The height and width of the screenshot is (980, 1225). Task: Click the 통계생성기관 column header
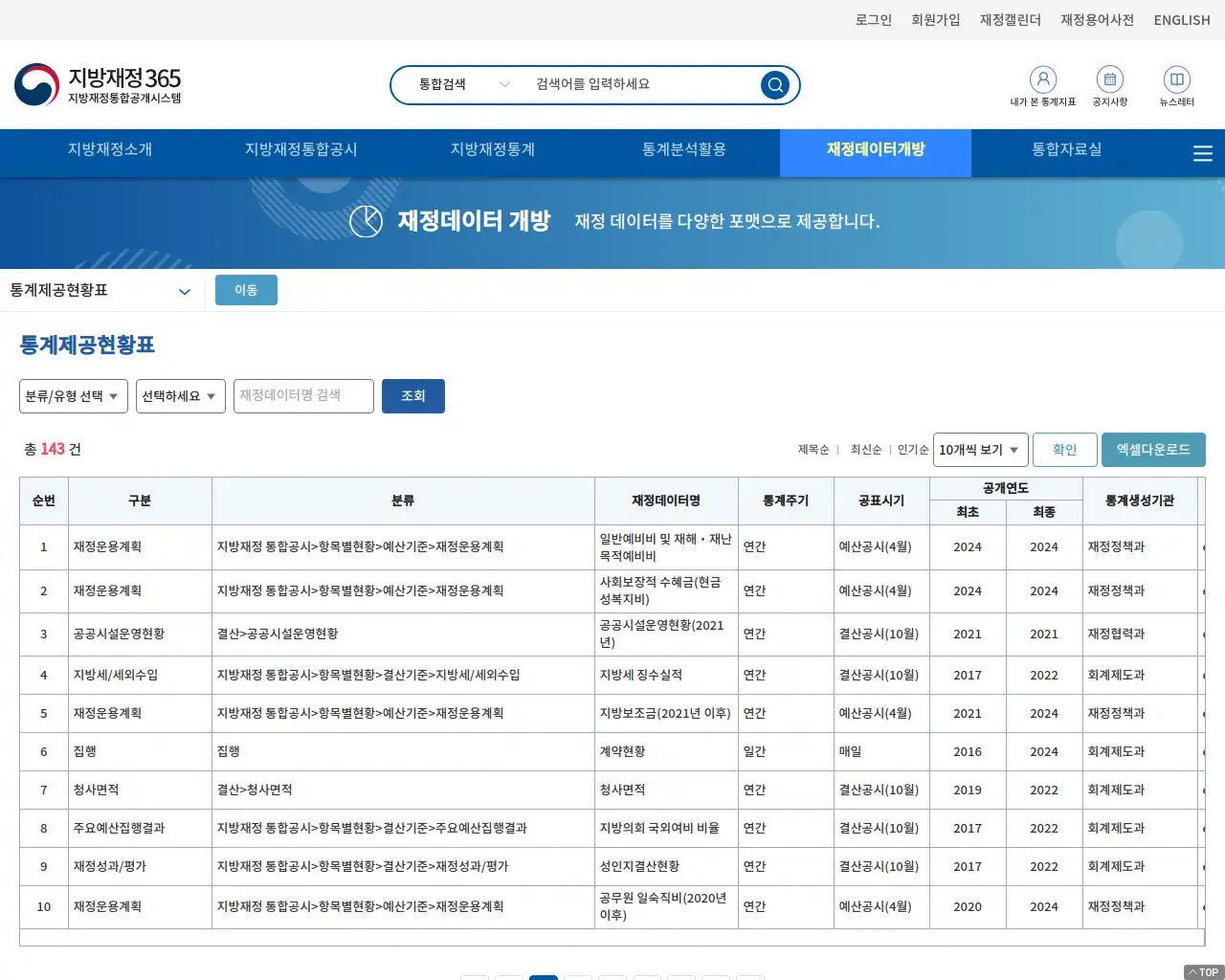click(1140, 501)
